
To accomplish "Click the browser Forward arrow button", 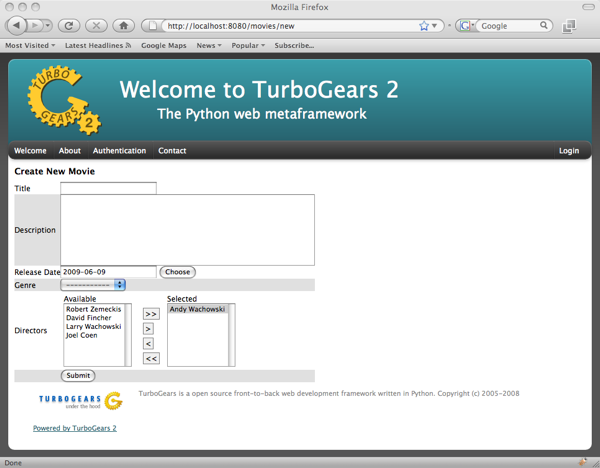I will click(34, 26).
